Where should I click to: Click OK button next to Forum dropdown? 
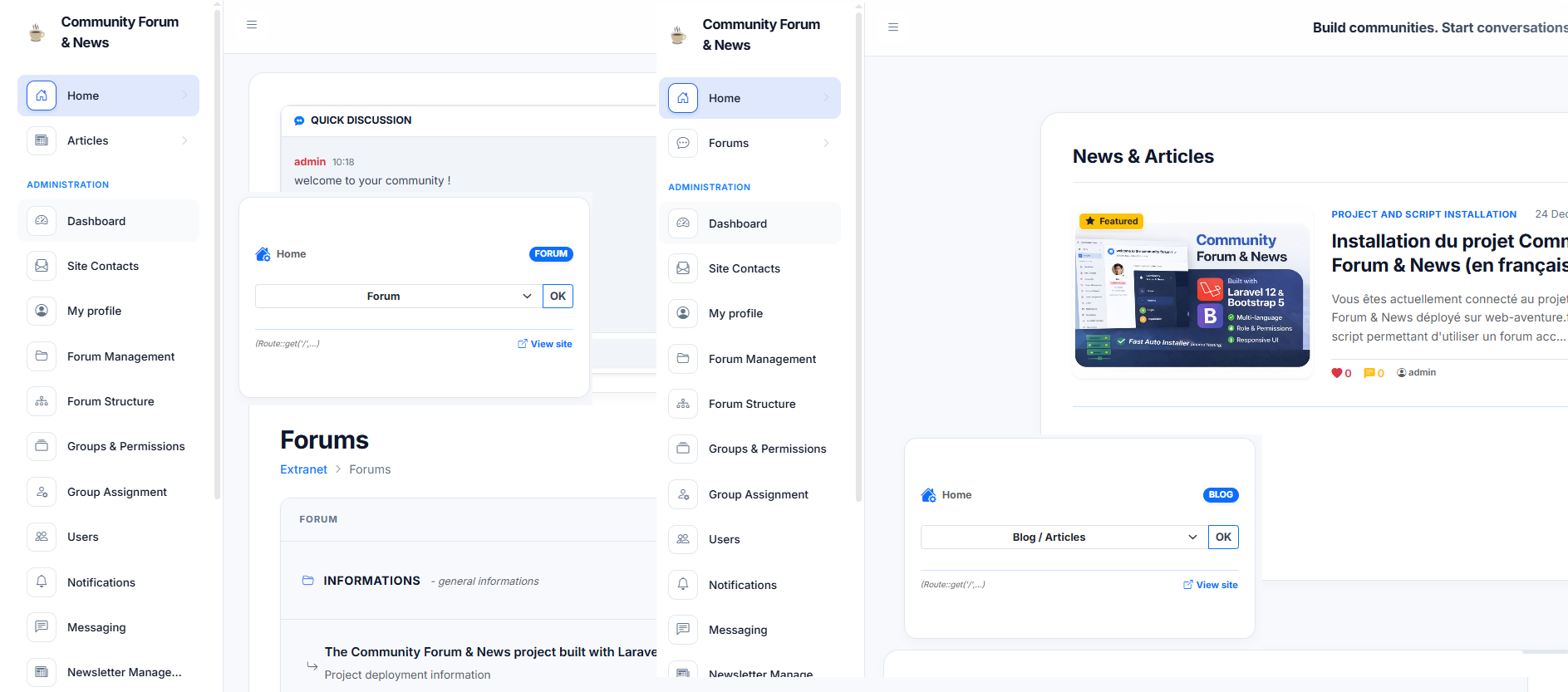[558, 296]
